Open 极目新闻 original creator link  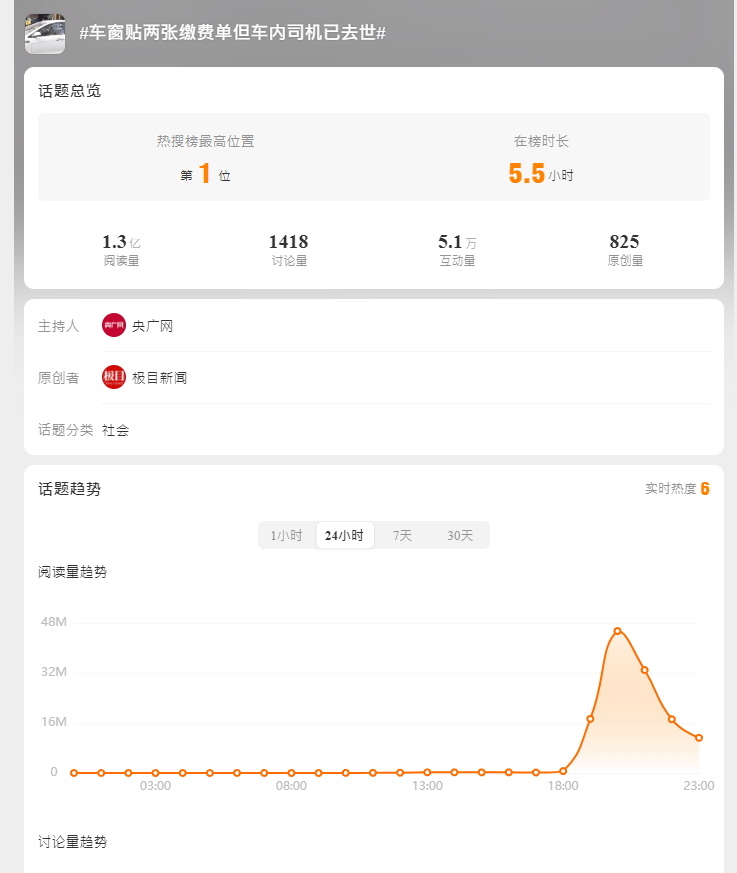[x=159, y=377]
